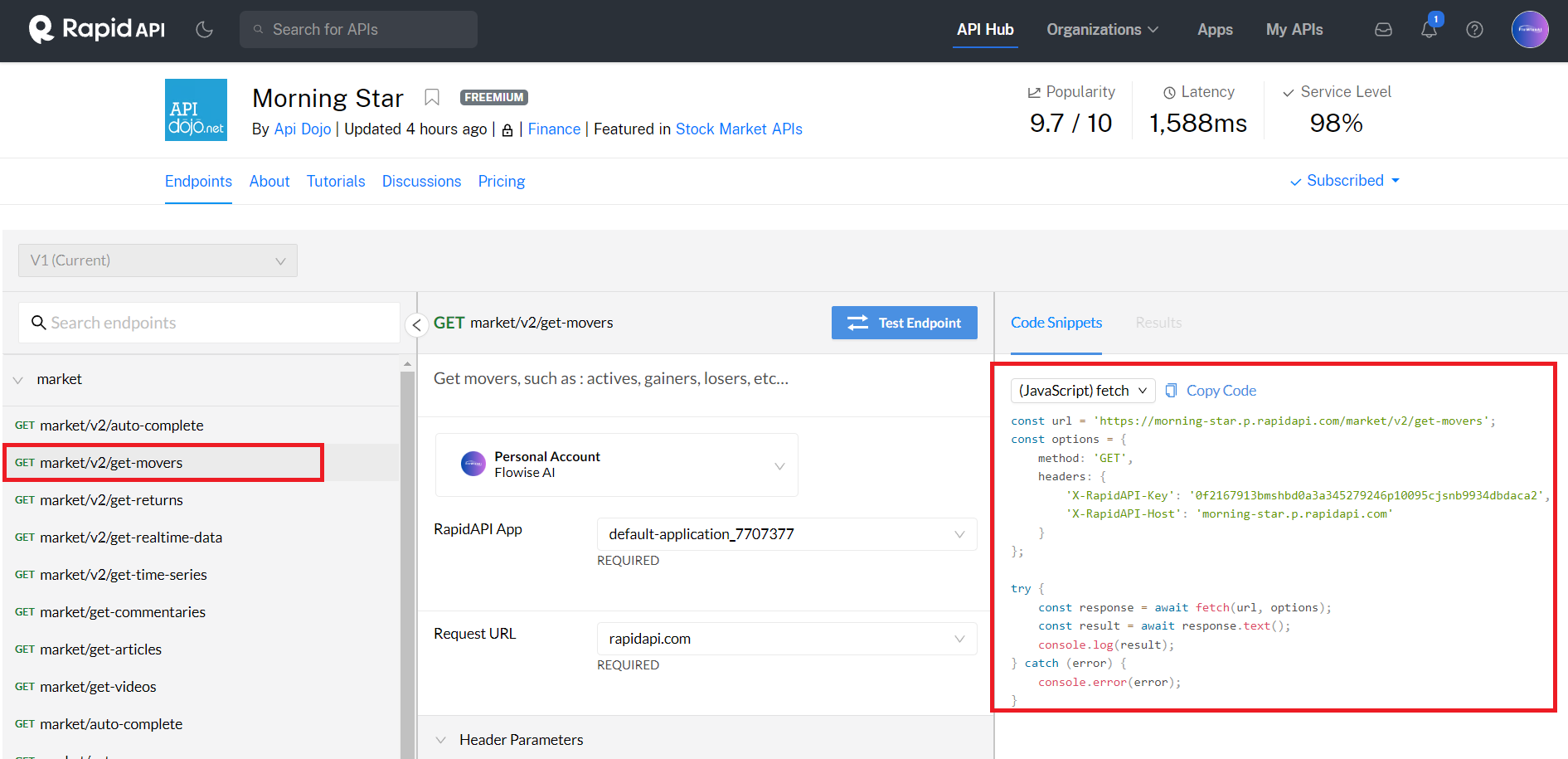Open the V1 (Current) version dropdown
The image size is (1568, 759).
tap(158, 260)
